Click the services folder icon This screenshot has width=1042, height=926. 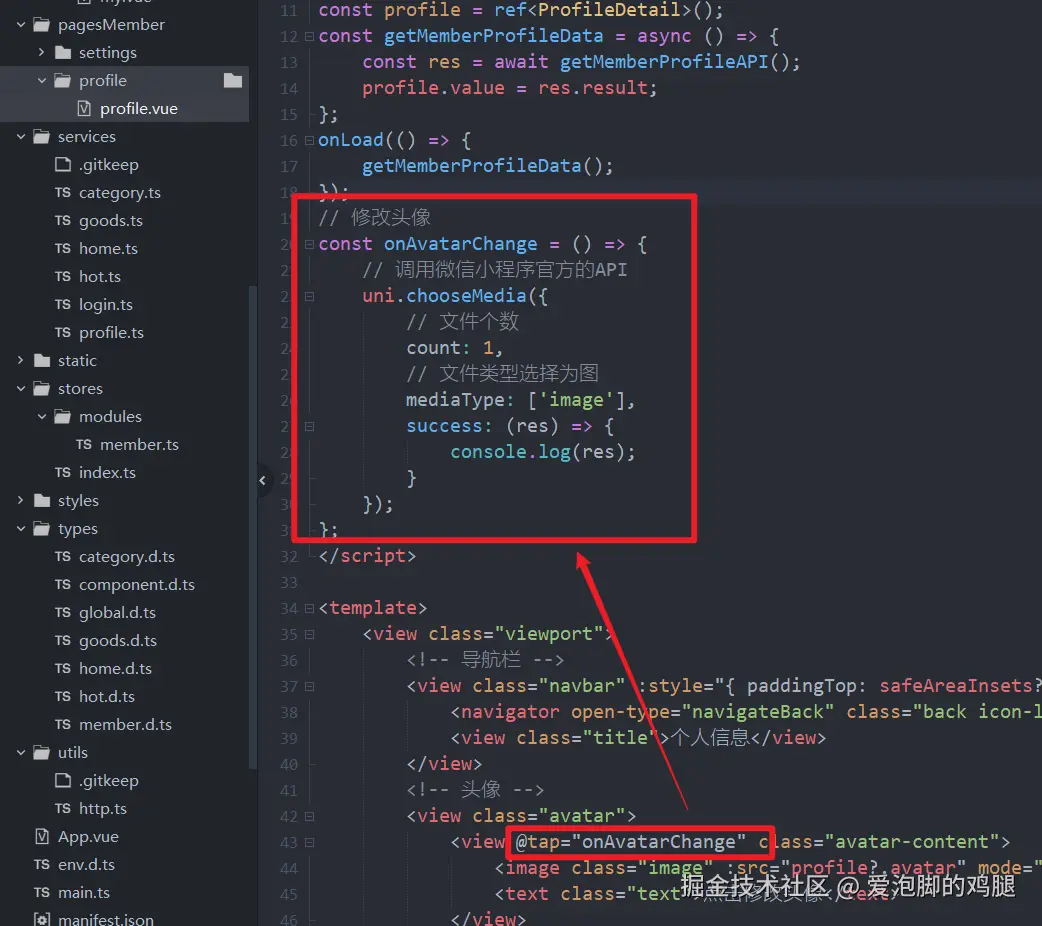click(x=42, y=136)
